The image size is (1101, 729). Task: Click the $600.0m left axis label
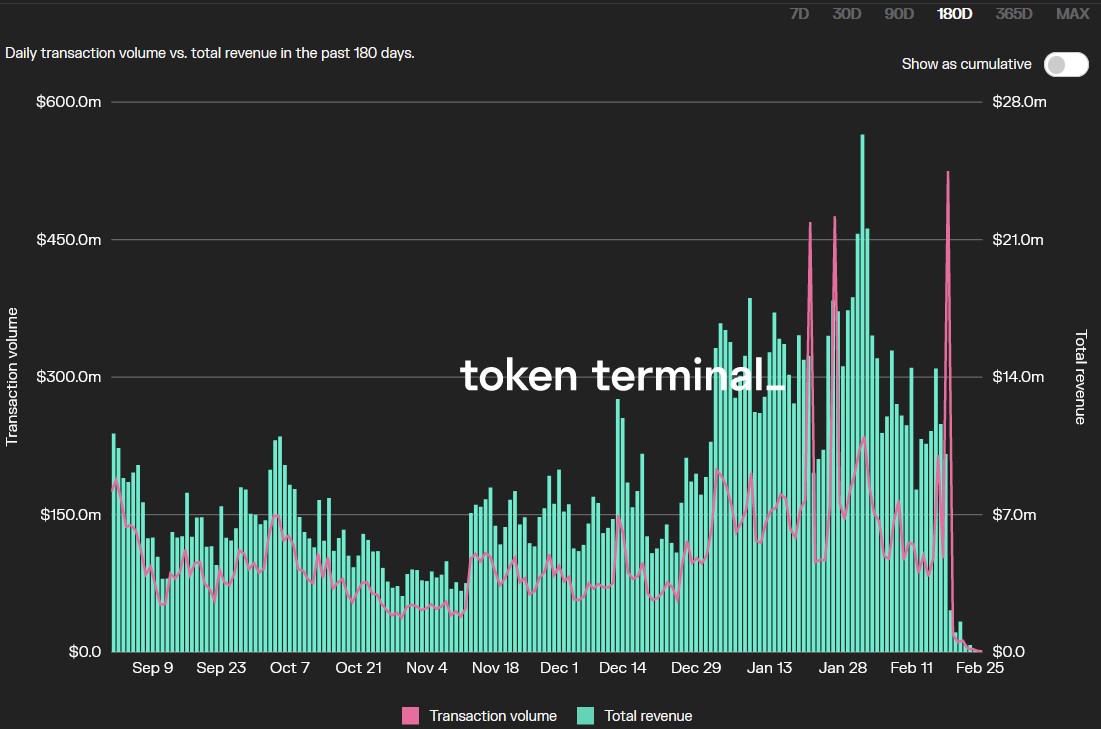pyautogui.click(x=72, y=102)
